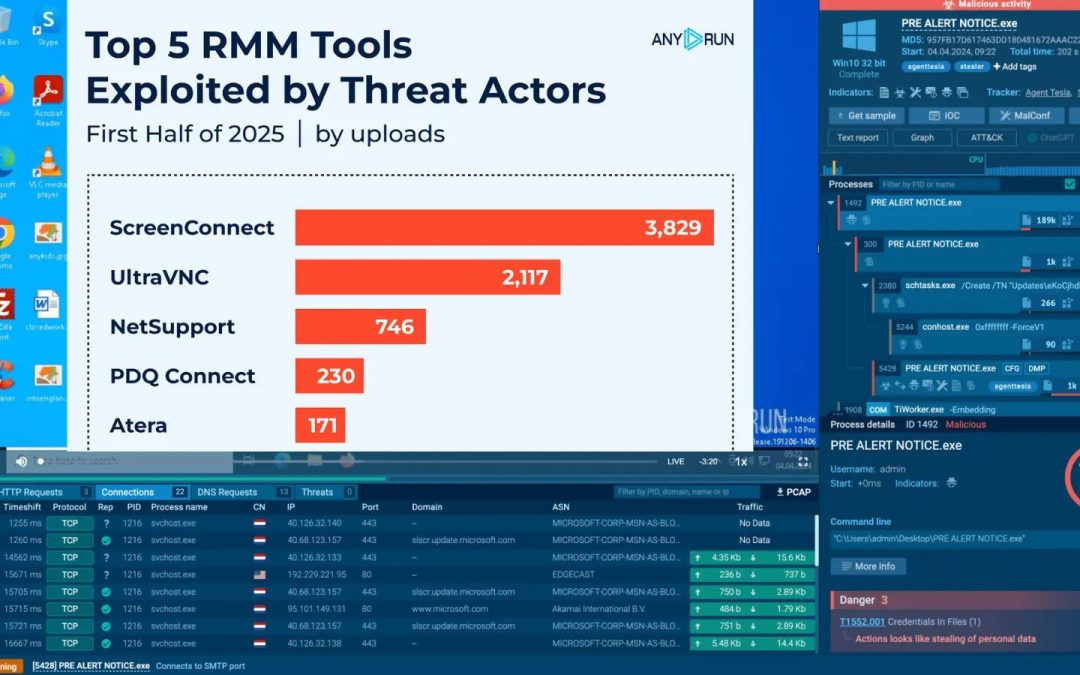1080x675 pixels.
Task: Click the stealer tag in task header
Action: (x=972, y=67)
